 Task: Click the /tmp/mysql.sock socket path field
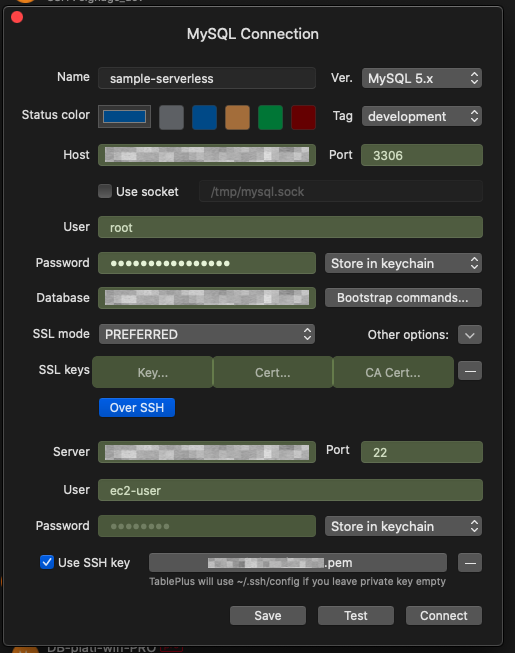coord(341,192)
